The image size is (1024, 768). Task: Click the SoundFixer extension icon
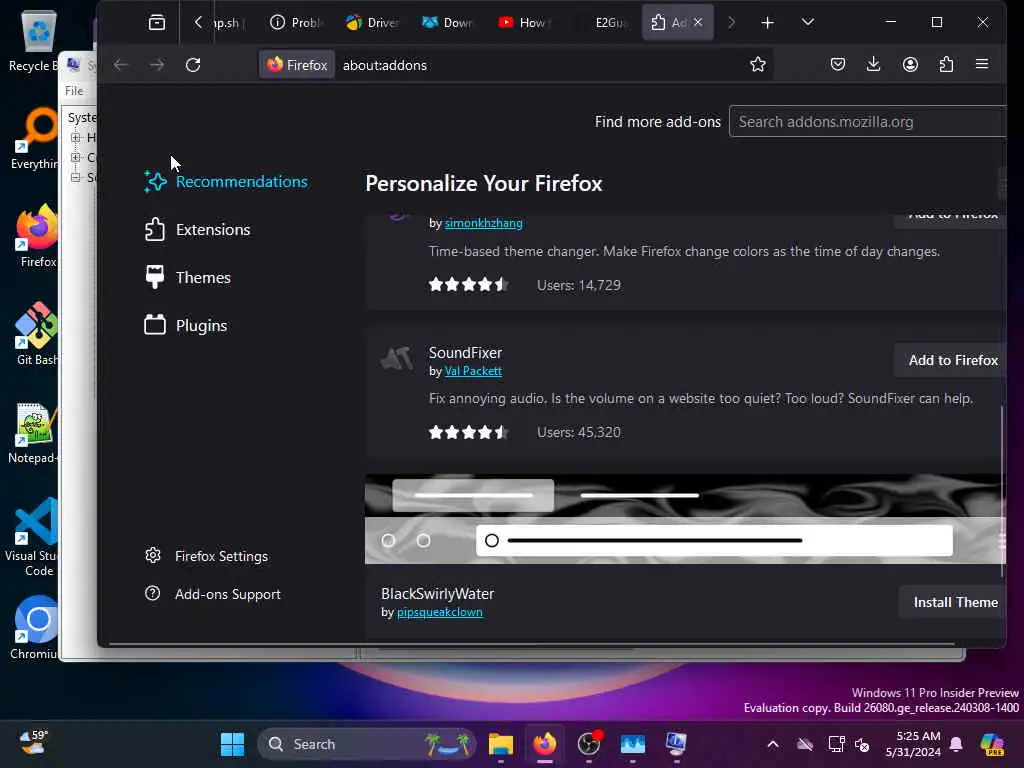tap(397, 359)
